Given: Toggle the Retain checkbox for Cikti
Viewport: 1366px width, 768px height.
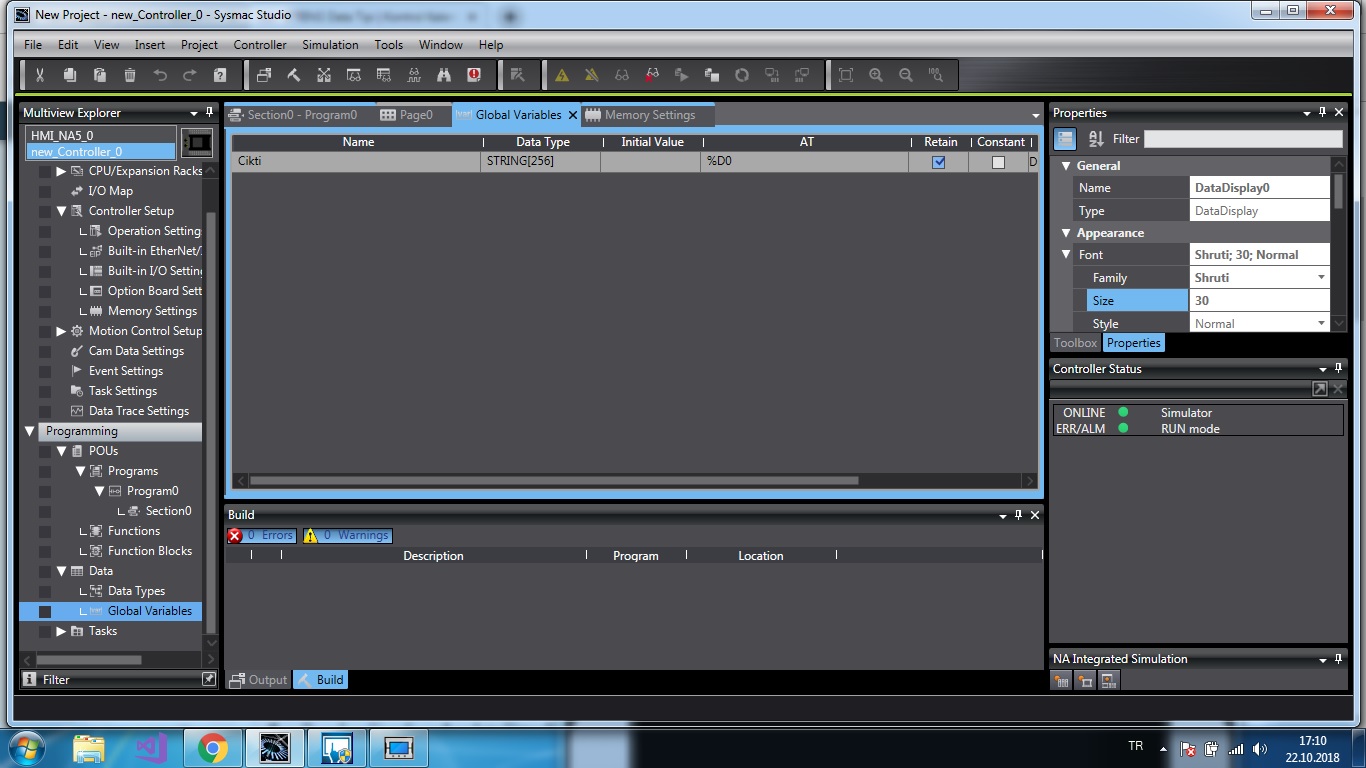Looking at the screenshot, I should pos(938,162).
